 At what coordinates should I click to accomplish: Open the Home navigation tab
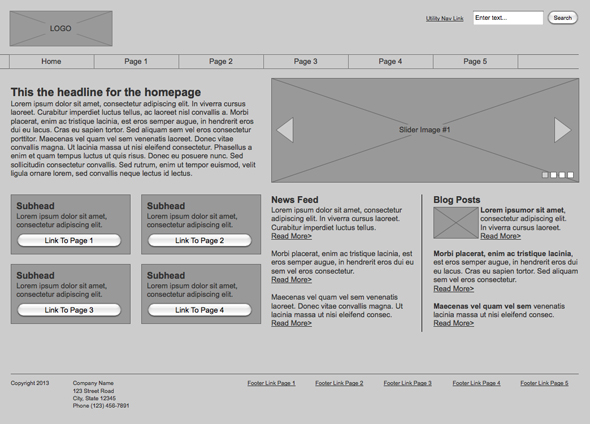coord(52,61)
